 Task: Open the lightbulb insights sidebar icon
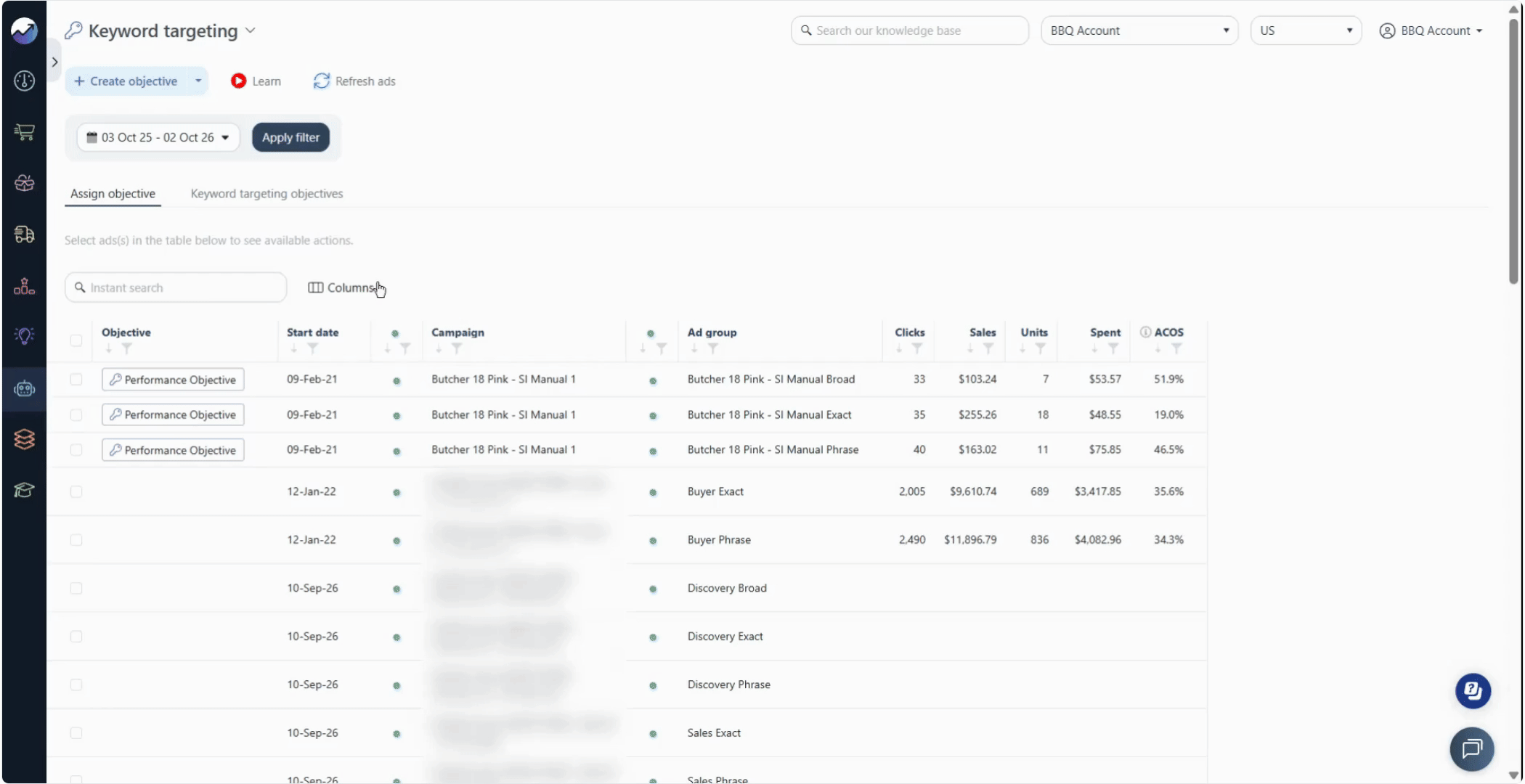(24, 335)
